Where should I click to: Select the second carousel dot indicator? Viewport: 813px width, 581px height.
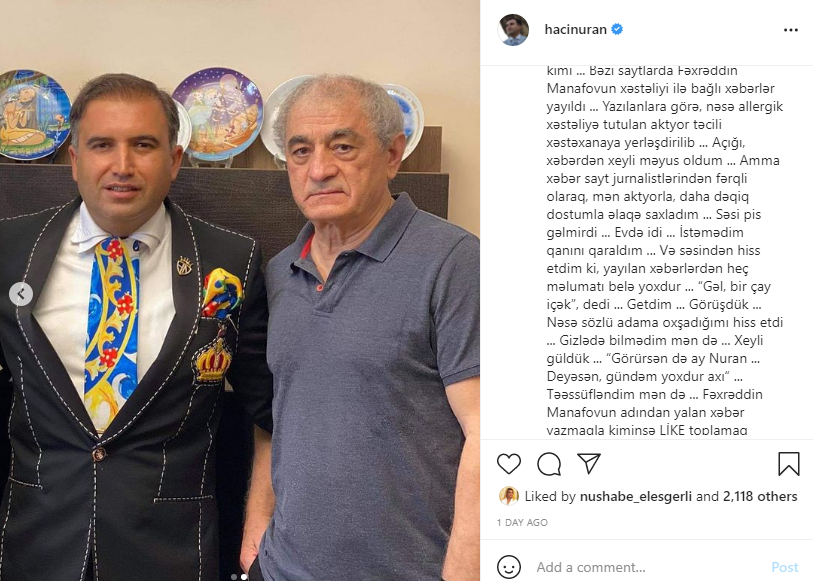(x=244, y=576)
